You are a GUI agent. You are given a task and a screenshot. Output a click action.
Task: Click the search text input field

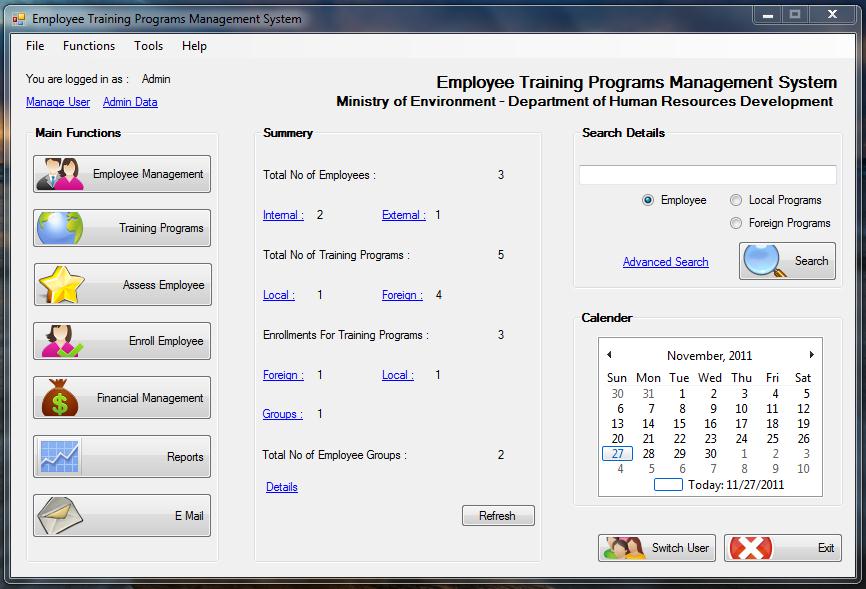(707, 175)
